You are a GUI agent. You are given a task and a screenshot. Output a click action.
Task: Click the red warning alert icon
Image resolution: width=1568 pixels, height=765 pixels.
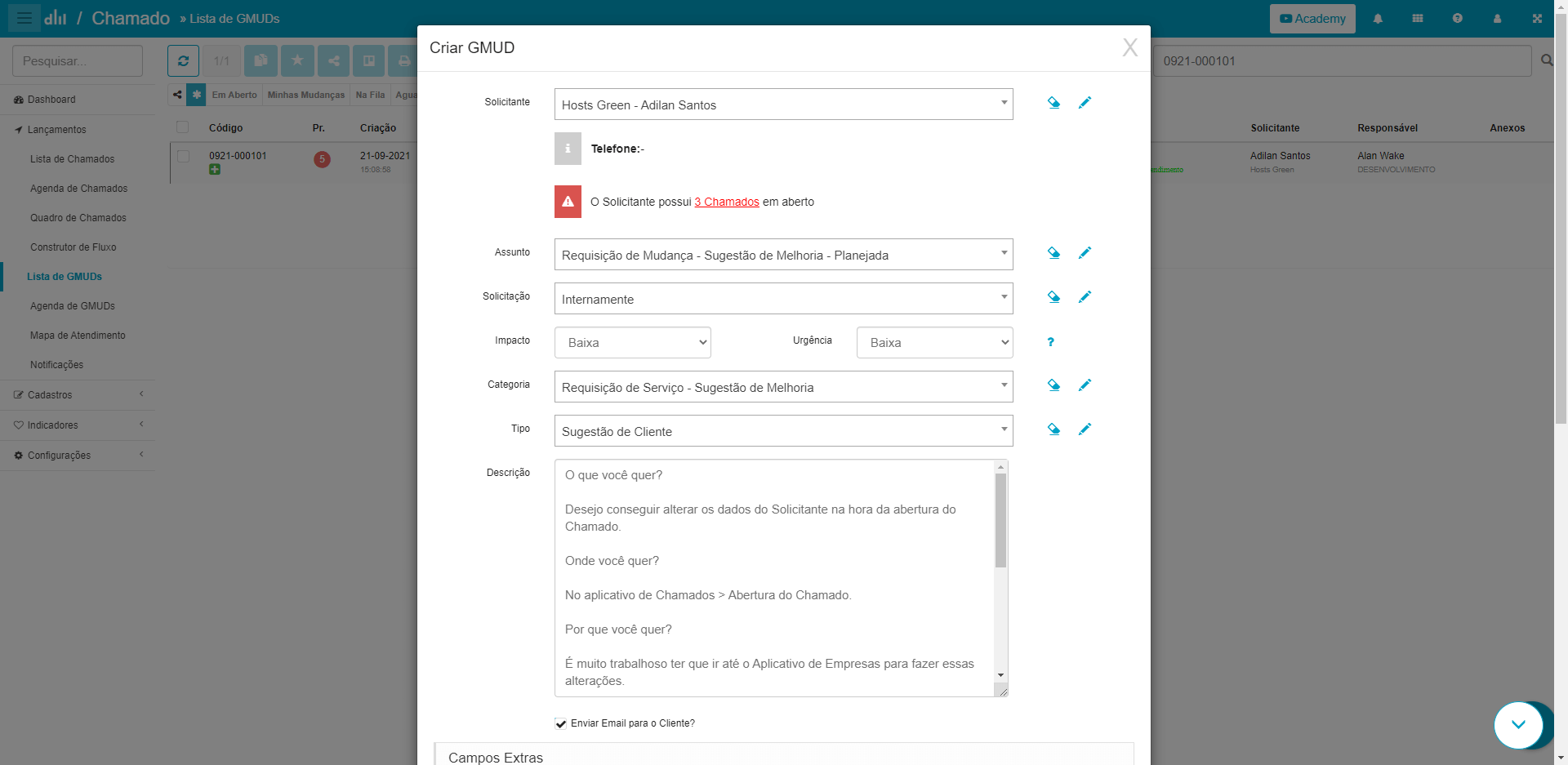[x=568, y=202]
